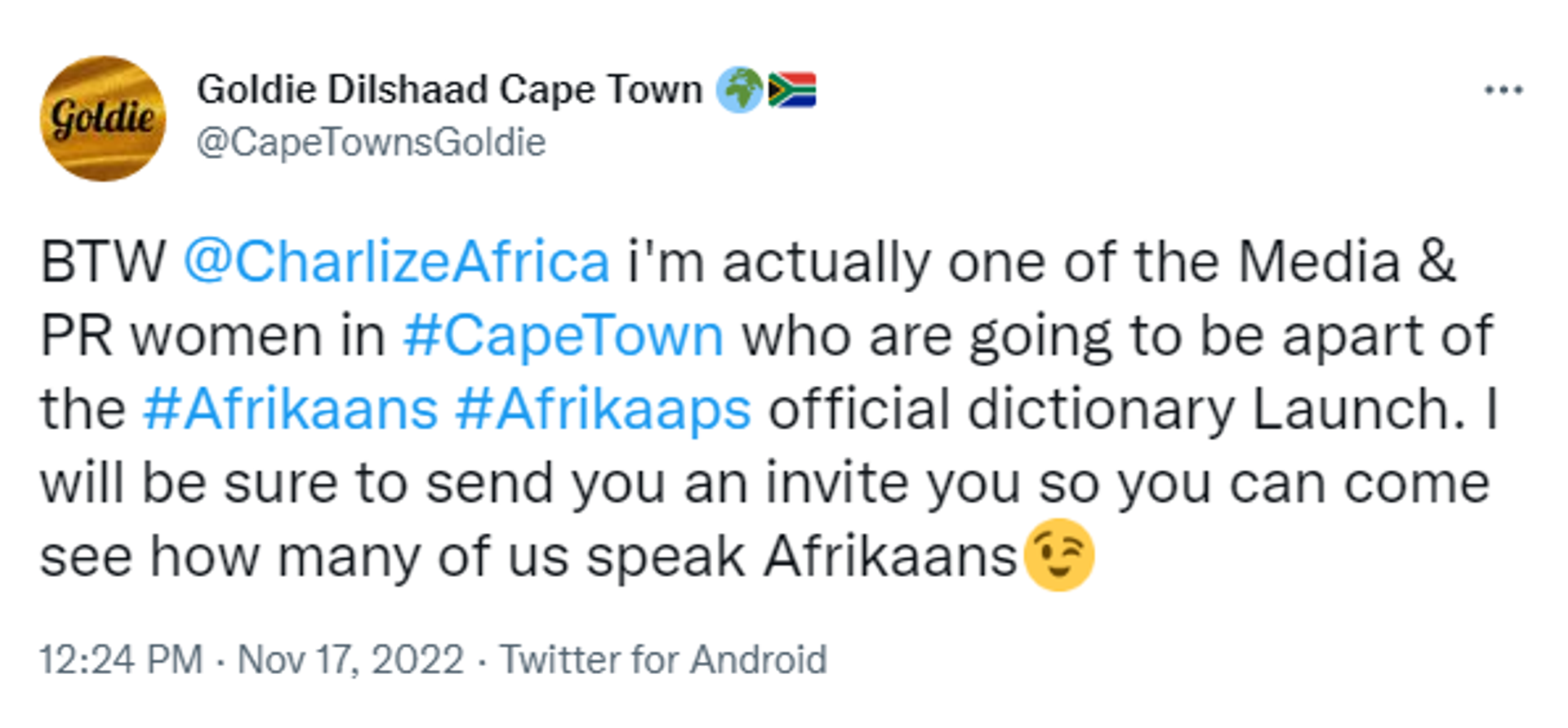
Task: Click the winking face emoji
Action: click(1058, 555)
